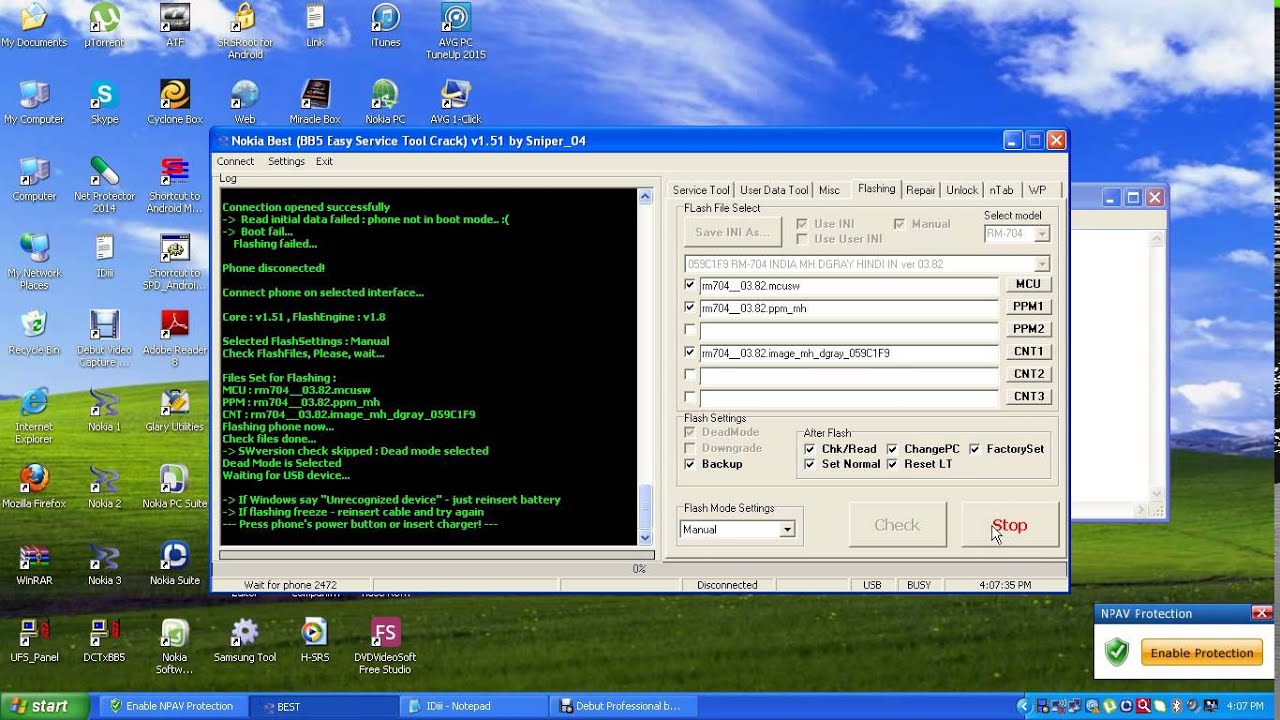Viewport: 1280px width, 720px height.
Task: Launch the Internet Explorer desktop icon
Action: coord(34,415)
